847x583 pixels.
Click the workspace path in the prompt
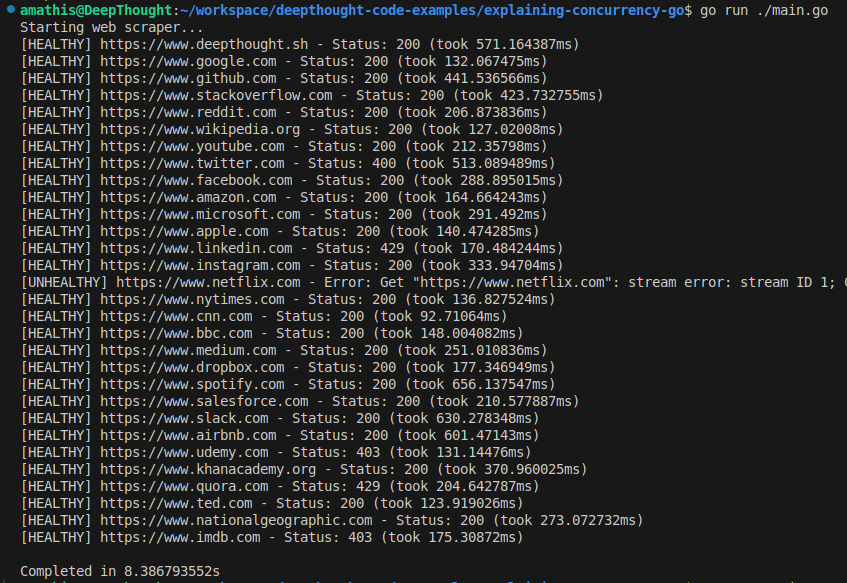[x=432, y=10]
